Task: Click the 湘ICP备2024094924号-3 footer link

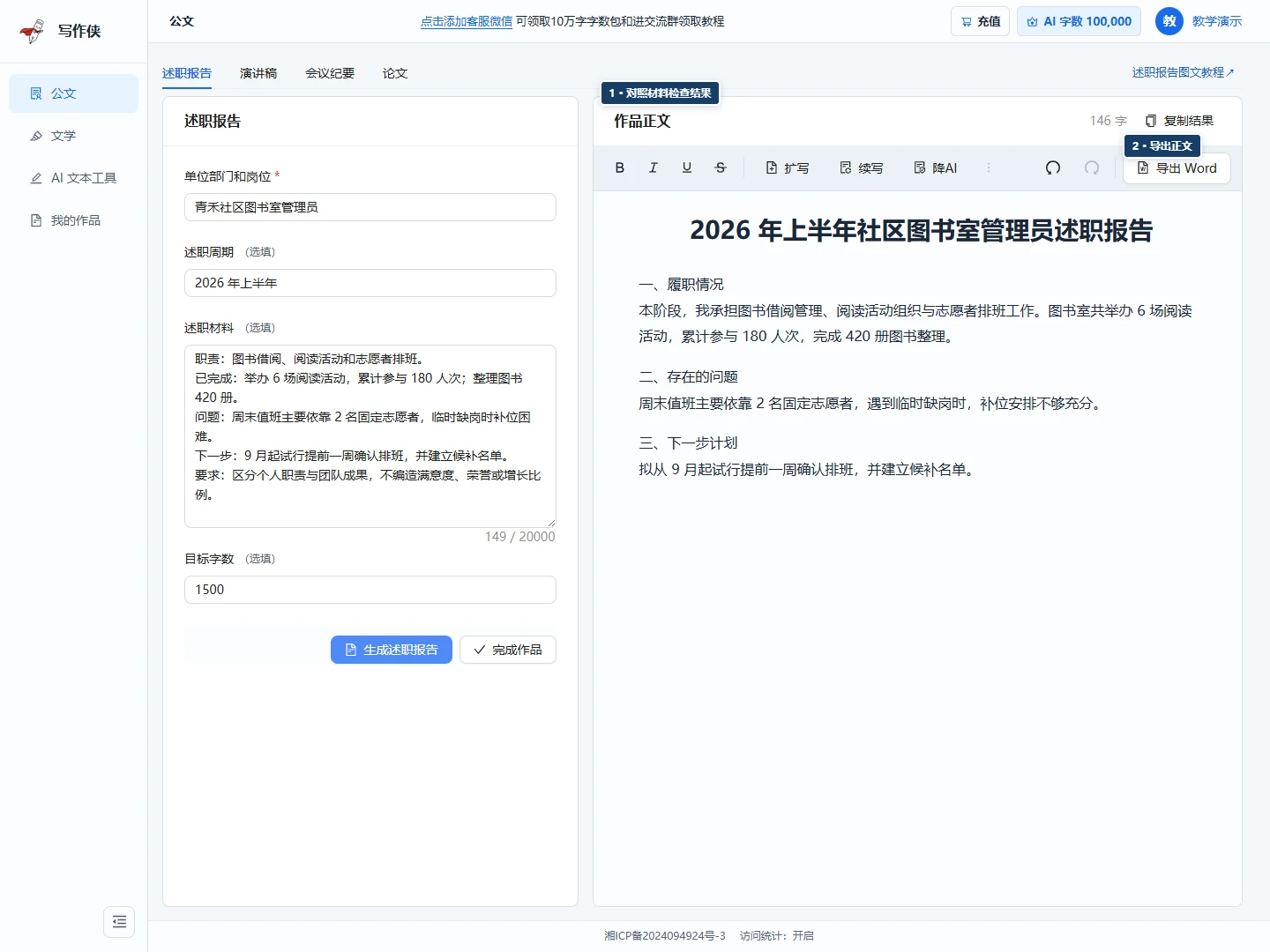Action: point(665,936)
